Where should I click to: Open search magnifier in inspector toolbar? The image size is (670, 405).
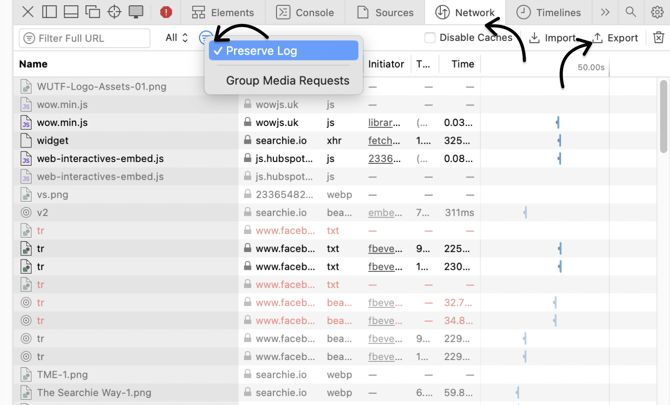pos(631,12)
